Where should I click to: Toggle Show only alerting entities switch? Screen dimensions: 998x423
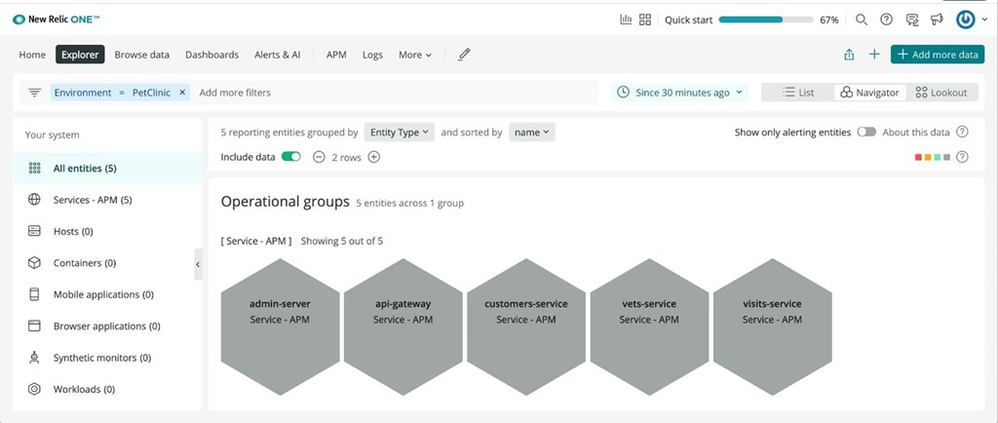[x=865, y=132]
